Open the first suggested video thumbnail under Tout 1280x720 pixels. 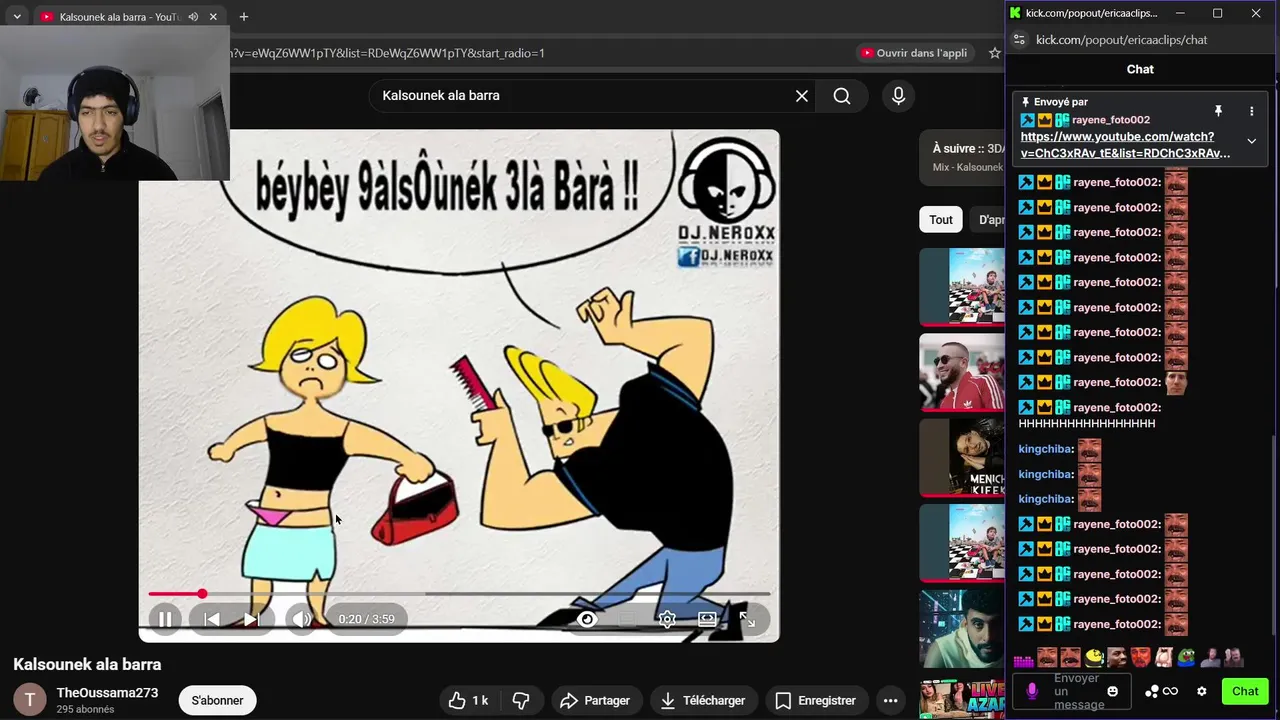click(962, 287)
